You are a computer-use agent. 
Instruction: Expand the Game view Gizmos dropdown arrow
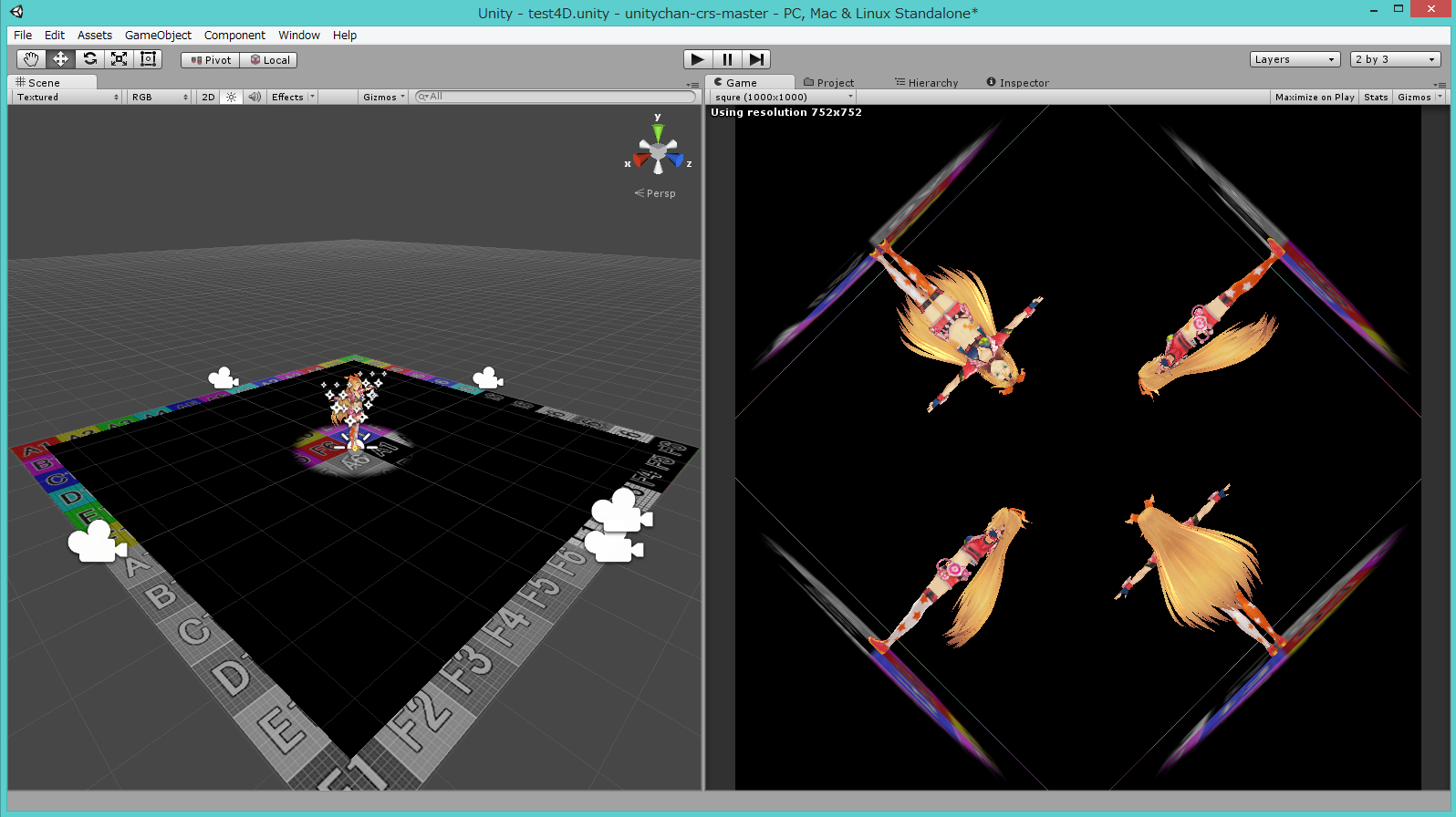coord(1440,97)
